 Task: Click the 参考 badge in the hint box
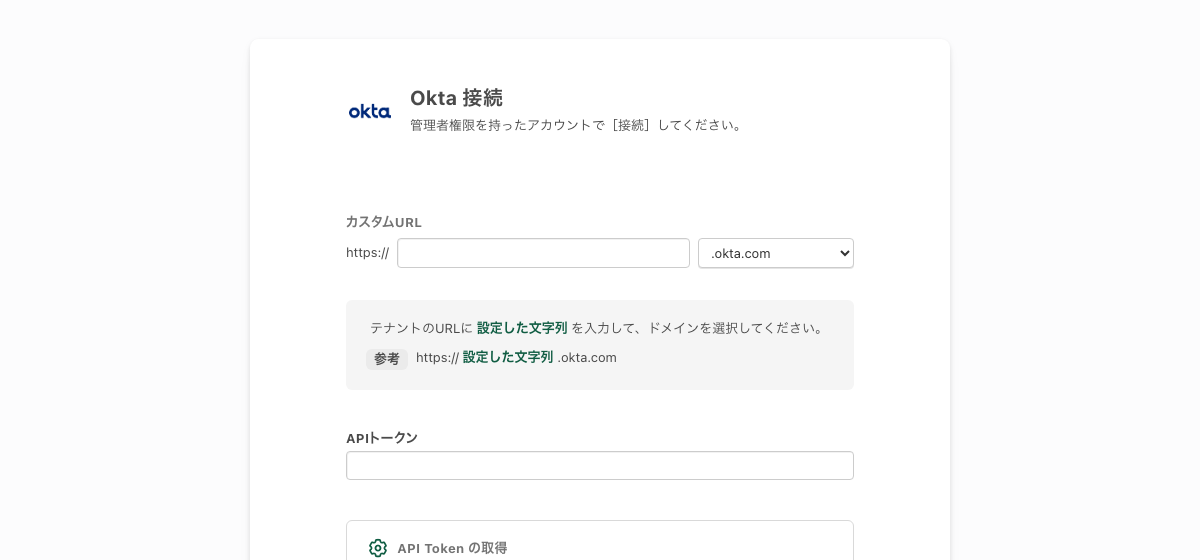coord(387,358)
